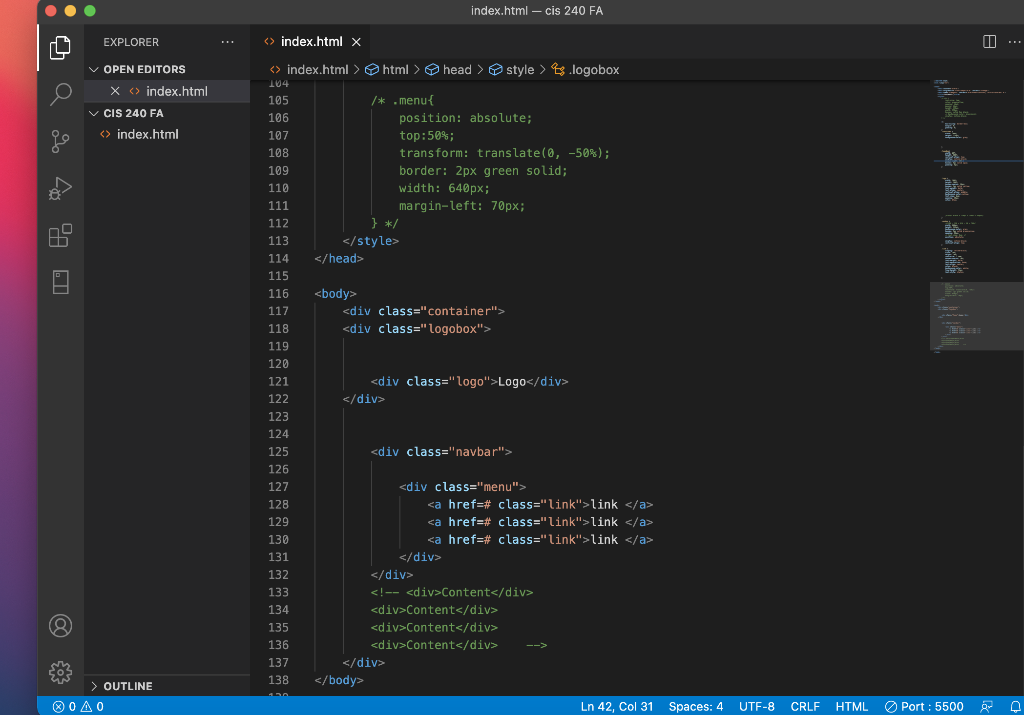Image resolution: width=1024 pixels, height=715 pixels.
Task: Show warnings count in status bar
Action: 91,707
